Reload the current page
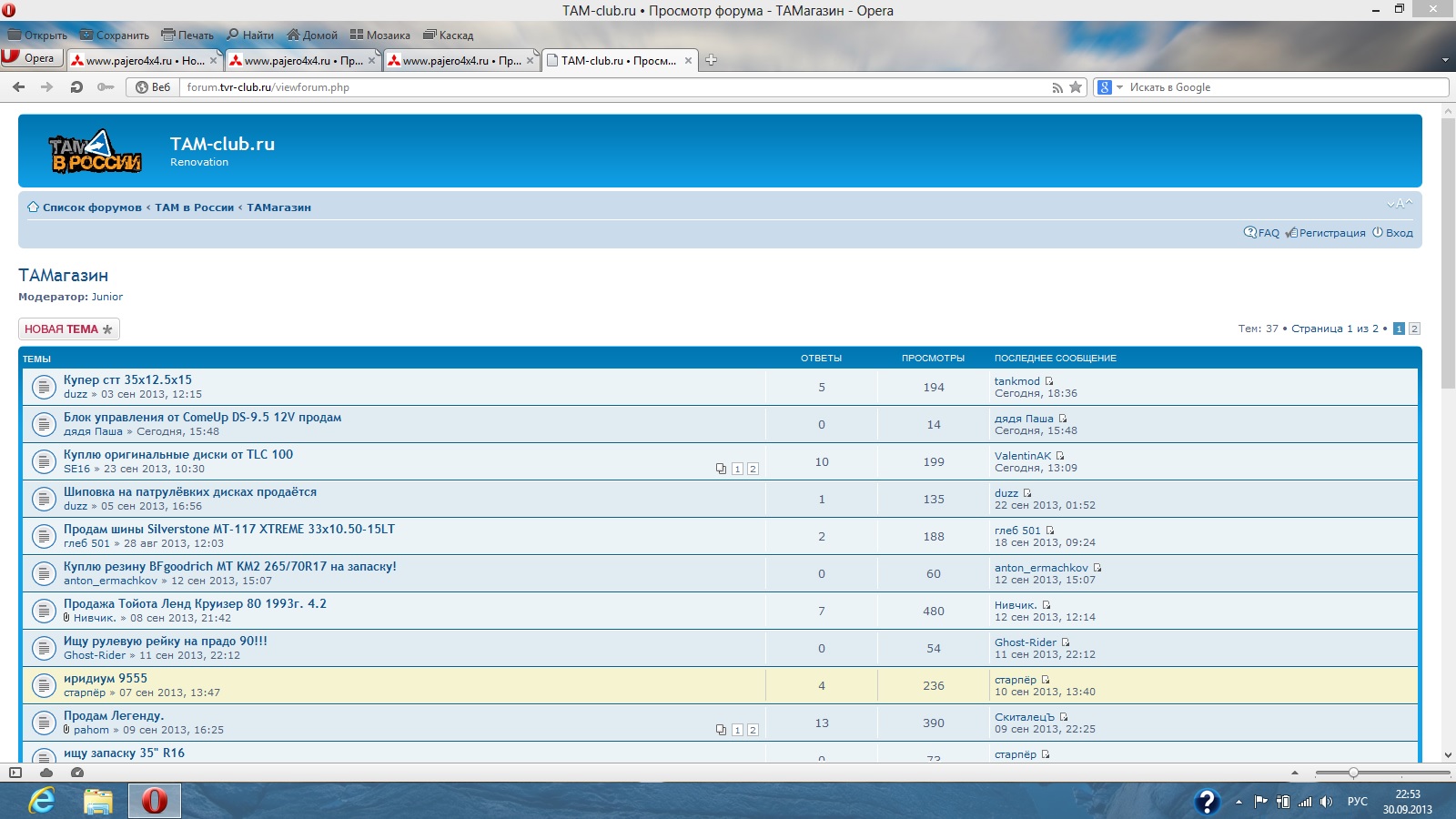The width and height of the screenshot is (1456, 819). [76, 87]
